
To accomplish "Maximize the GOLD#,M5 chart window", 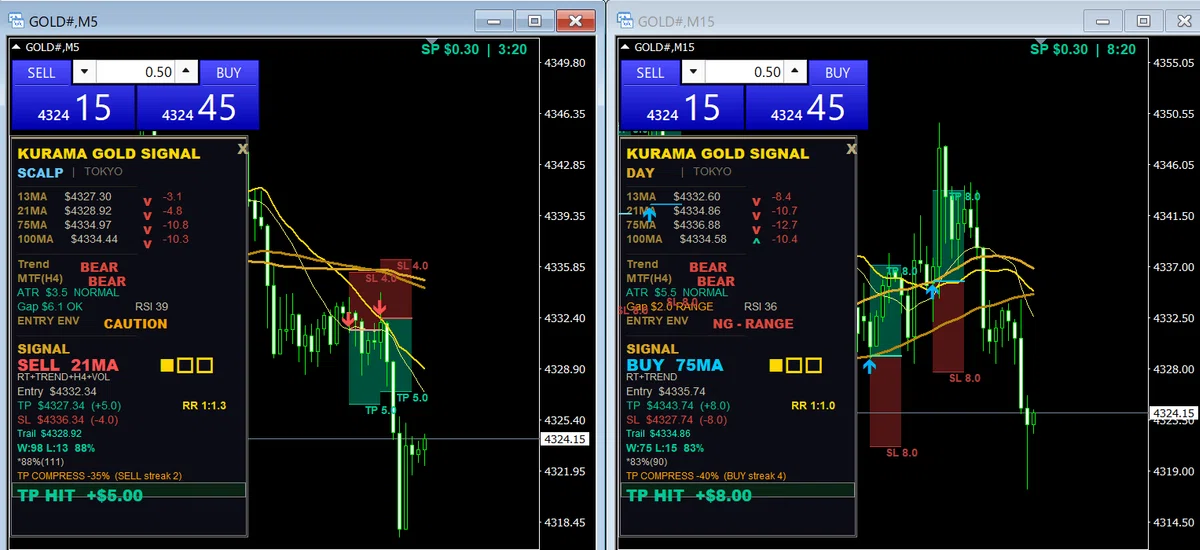I will click(x=535, y=20).
